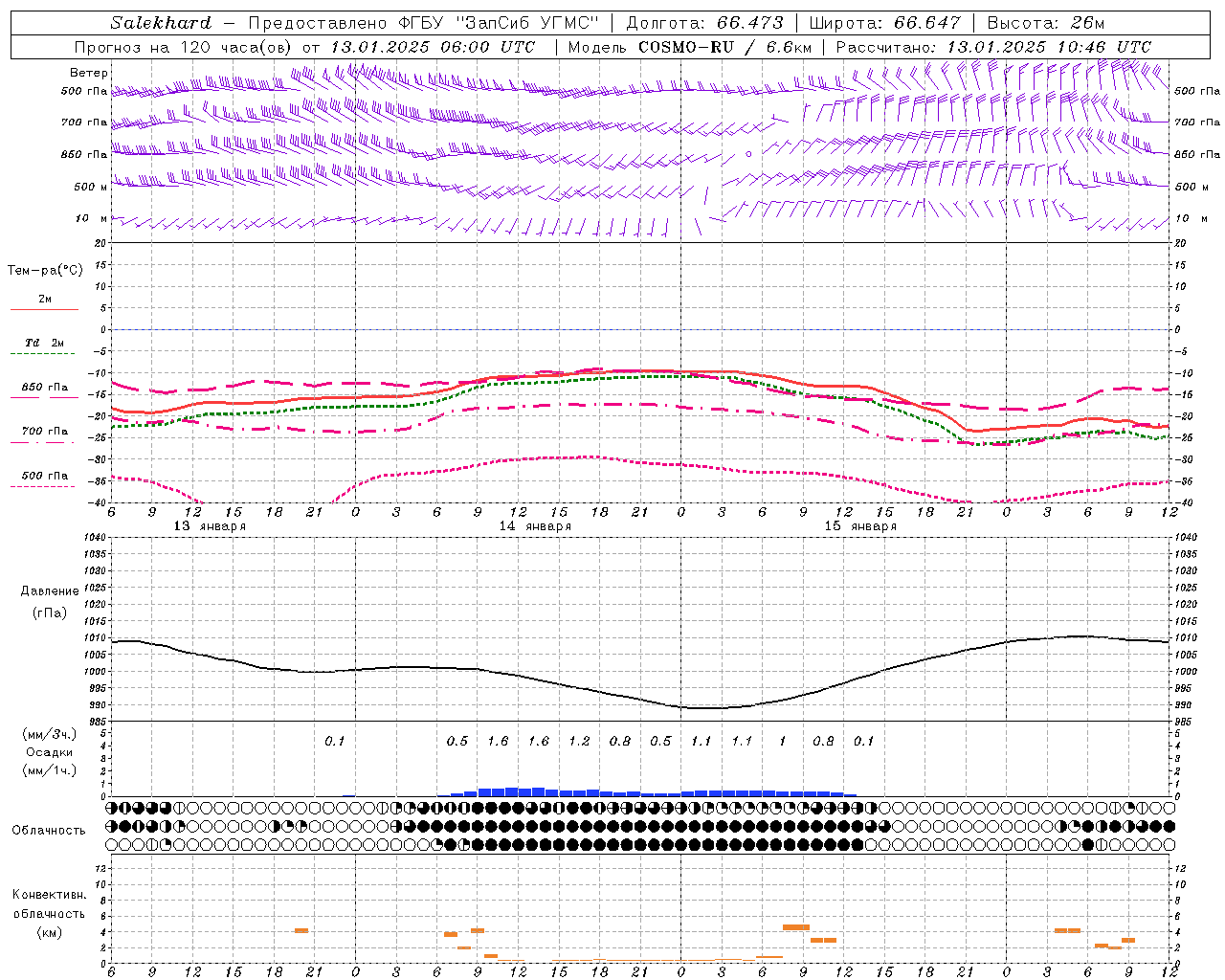Select the Долгота: 66.473 header value

pos(704,23)
